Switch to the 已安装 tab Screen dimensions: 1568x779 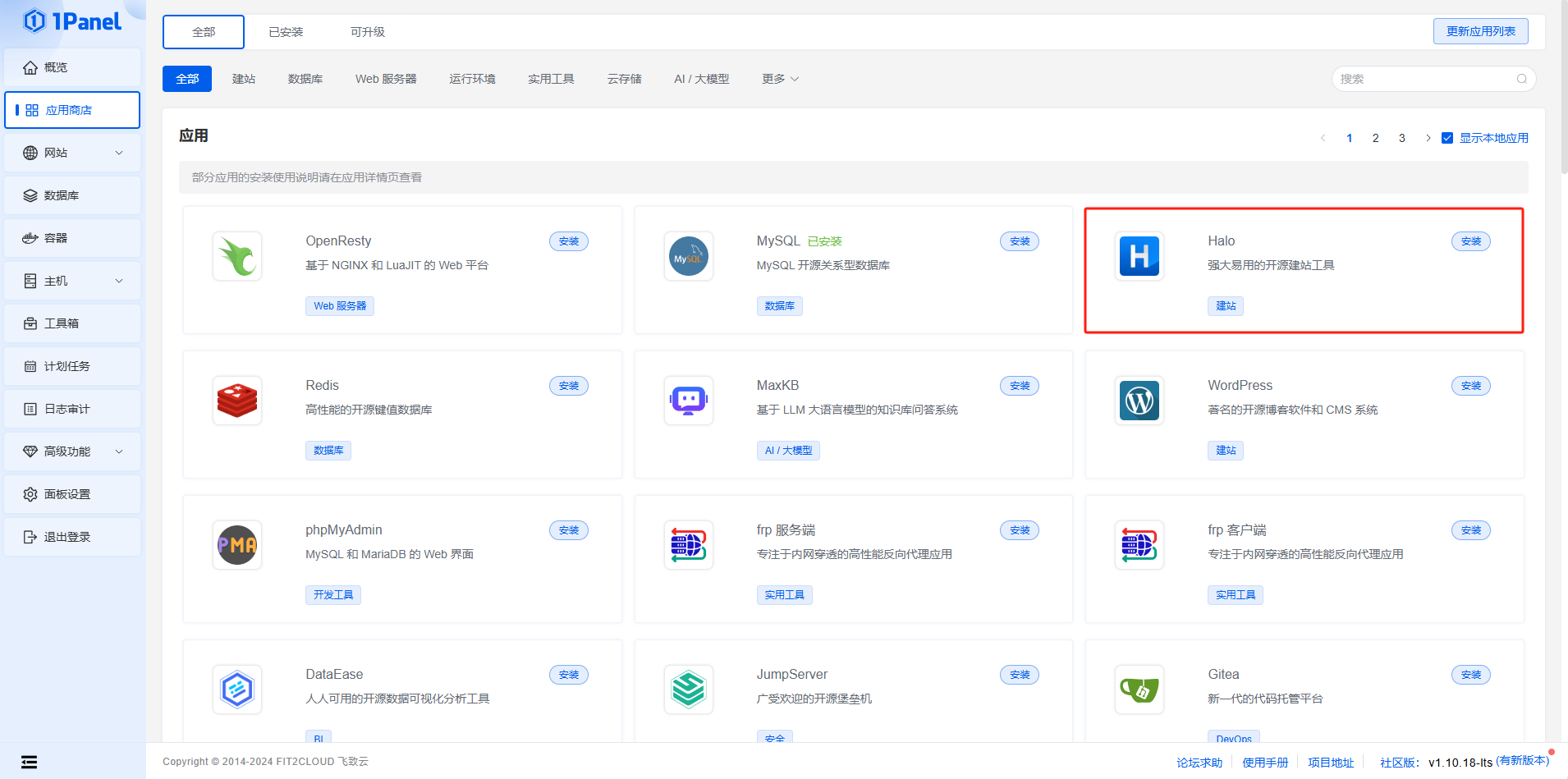click(x=286, y=32)
